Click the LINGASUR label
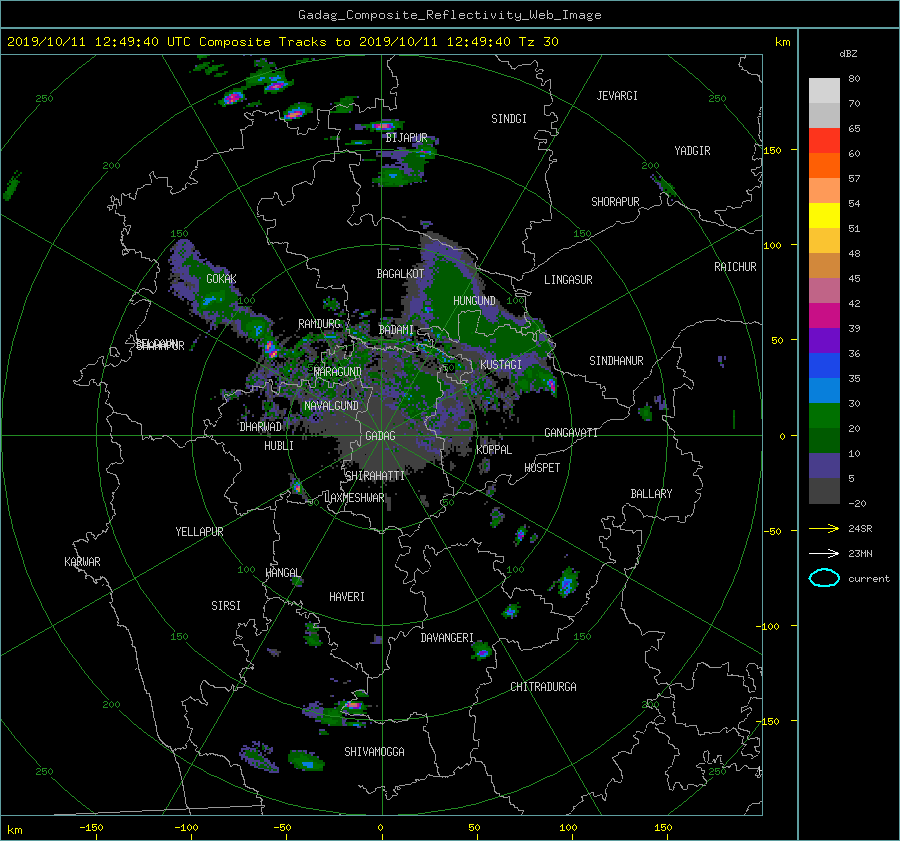This screenshot has height=841, width=900. coord(568,280)
